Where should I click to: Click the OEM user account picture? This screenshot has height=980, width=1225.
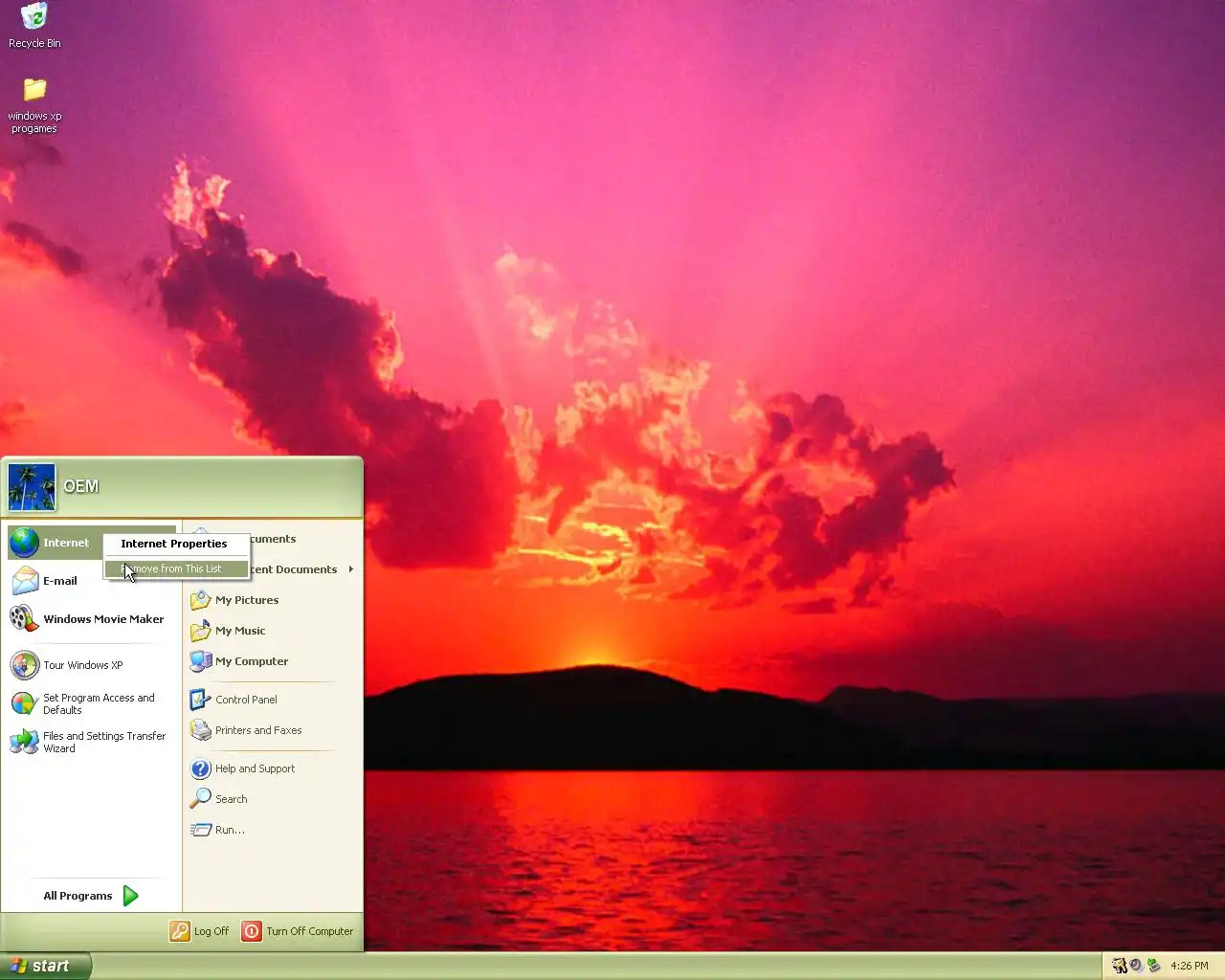pos(32,487)
